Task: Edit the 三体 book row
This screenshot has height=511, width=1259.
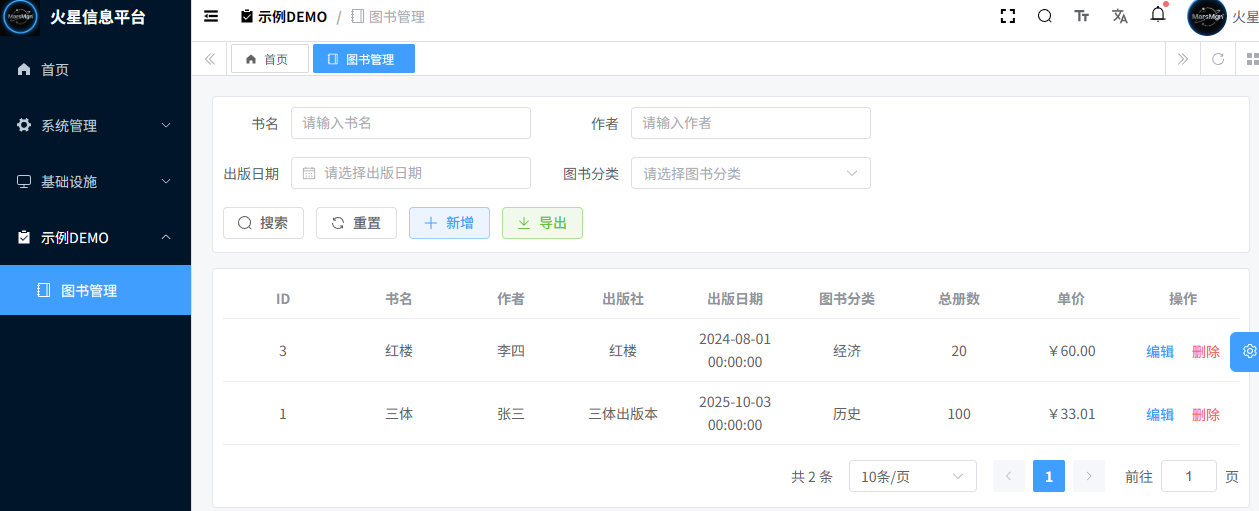Action: (1159, 414)
